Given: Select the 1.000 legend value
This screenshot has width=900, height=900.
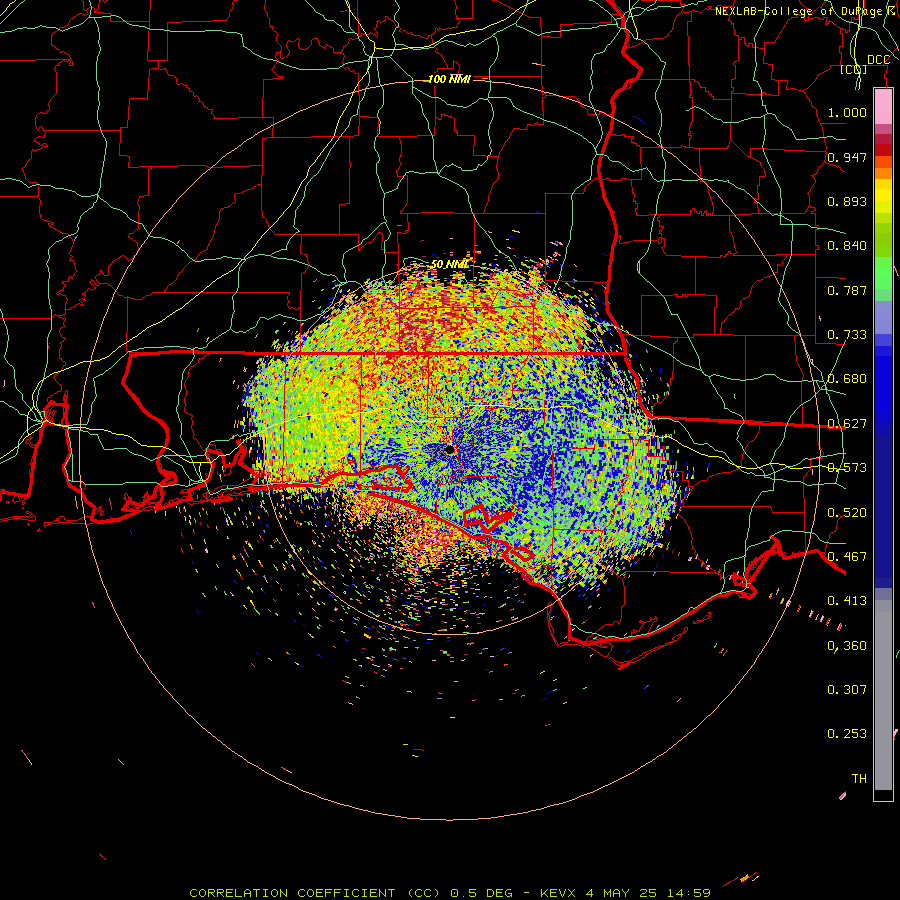Looking at the screenshot, I should pos(847,112).
